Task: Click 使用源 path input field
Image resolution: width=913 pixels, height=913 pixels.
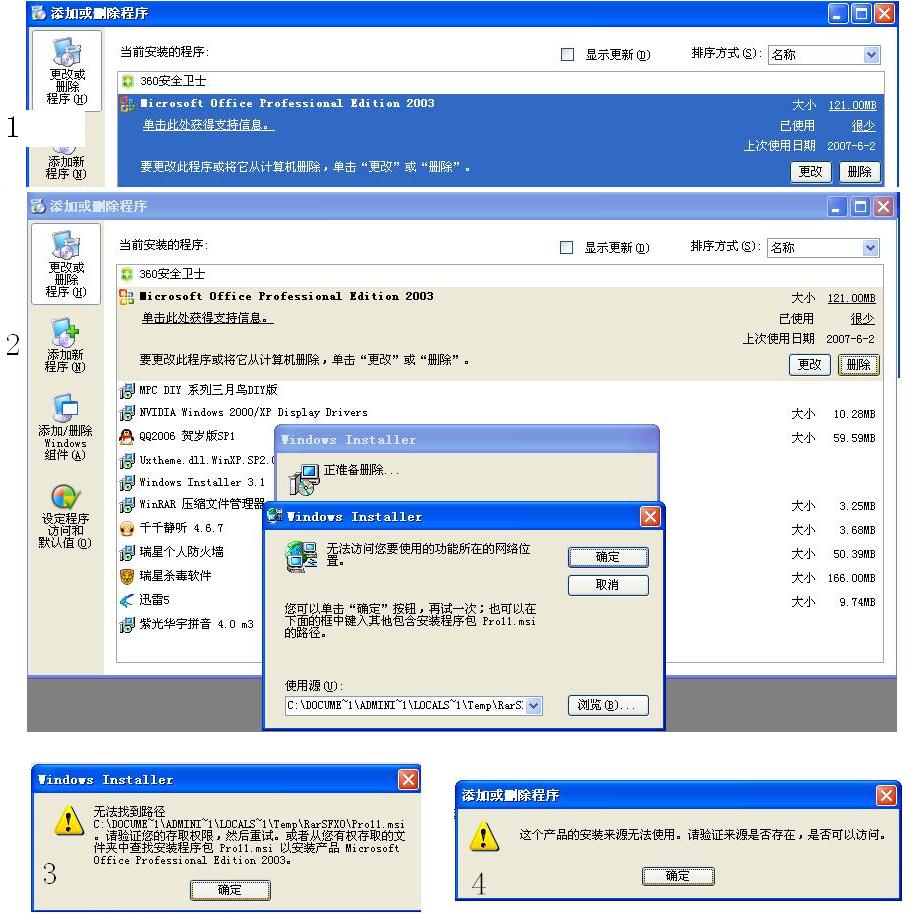Action: [406, 706]
